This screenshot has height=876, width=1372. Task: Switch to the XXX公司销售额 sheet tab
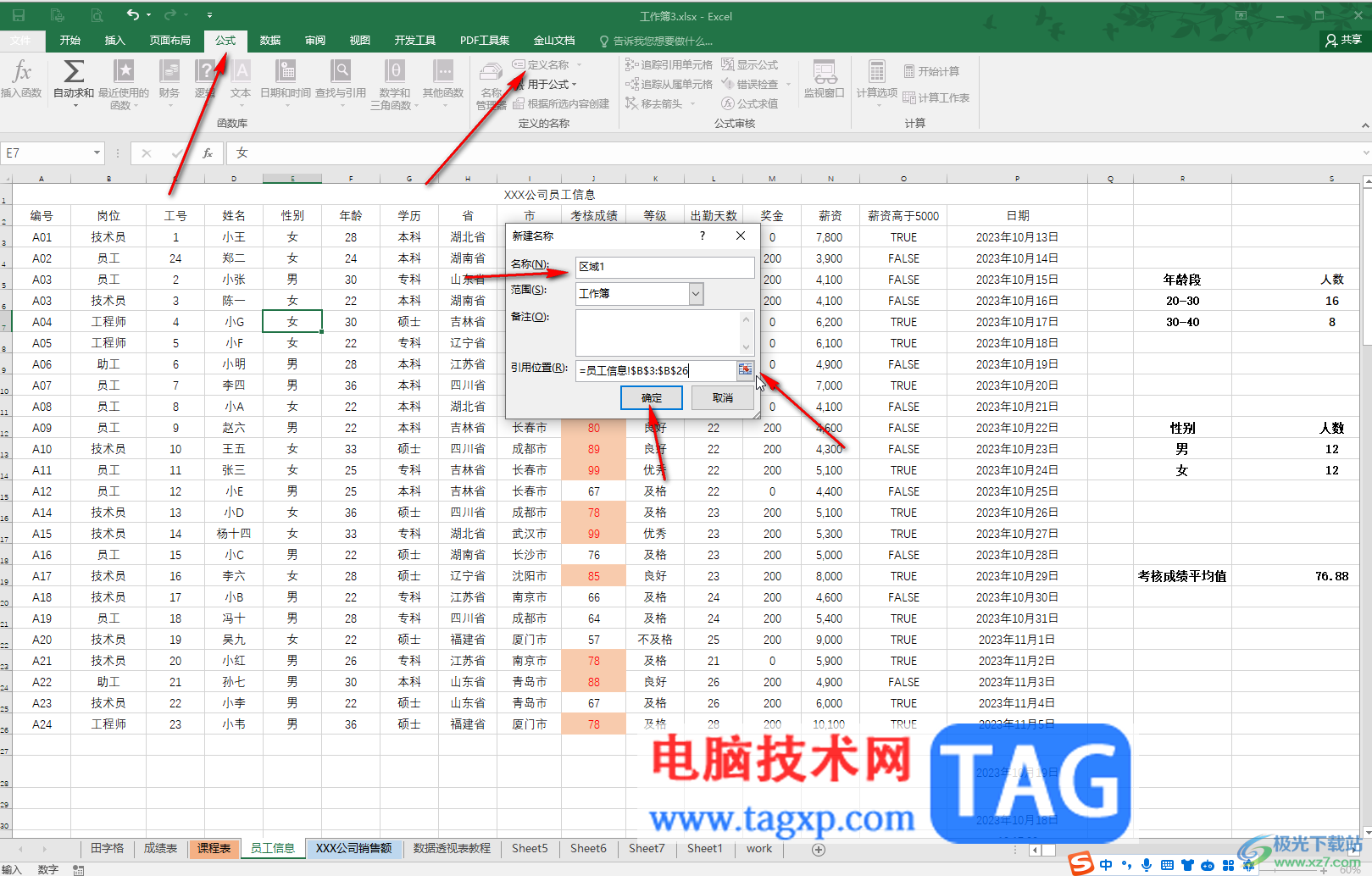pyautogui.click(x=353, y=848)
